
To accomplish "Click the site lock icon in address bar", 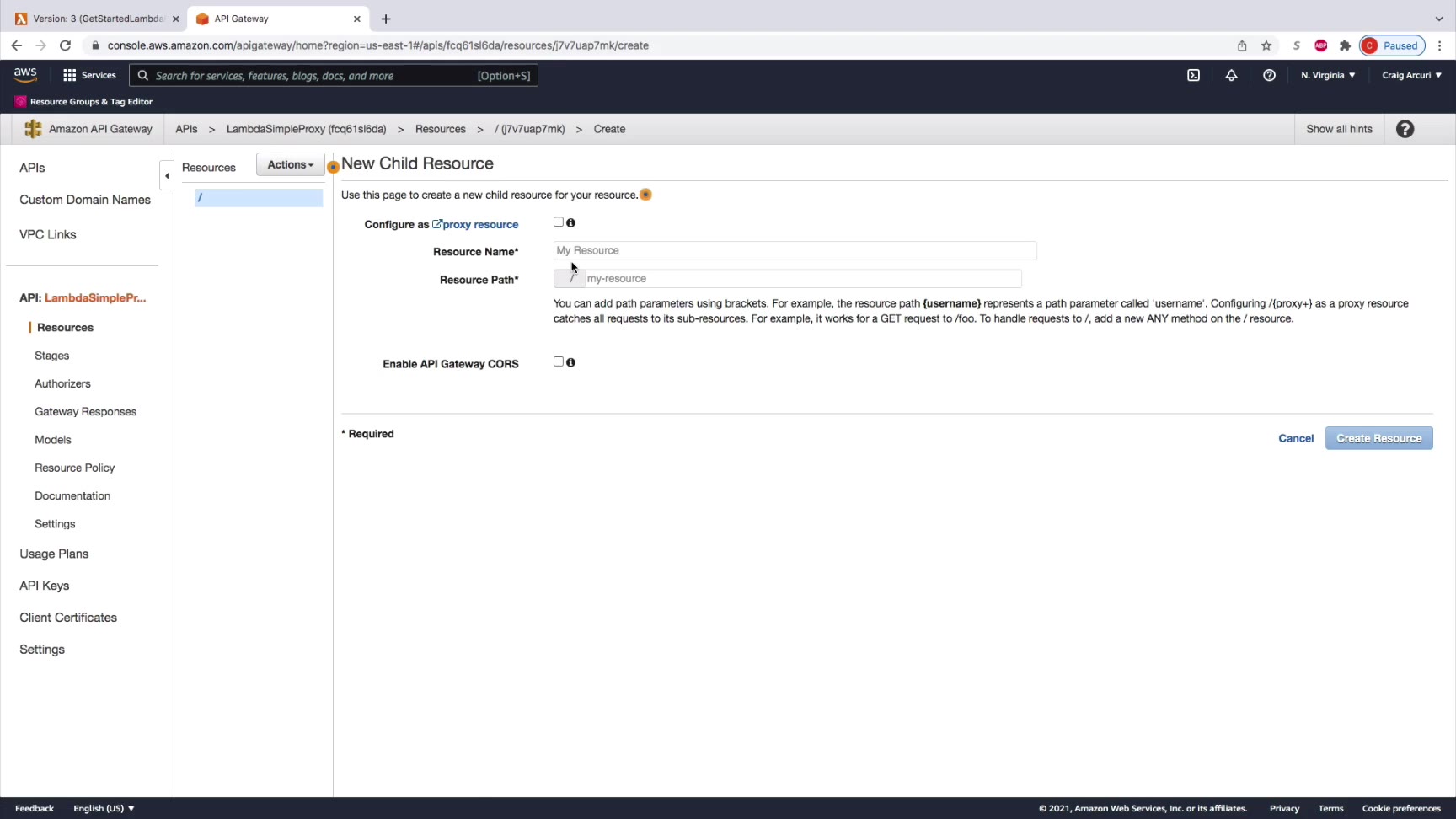I will [x=95, y=45].
